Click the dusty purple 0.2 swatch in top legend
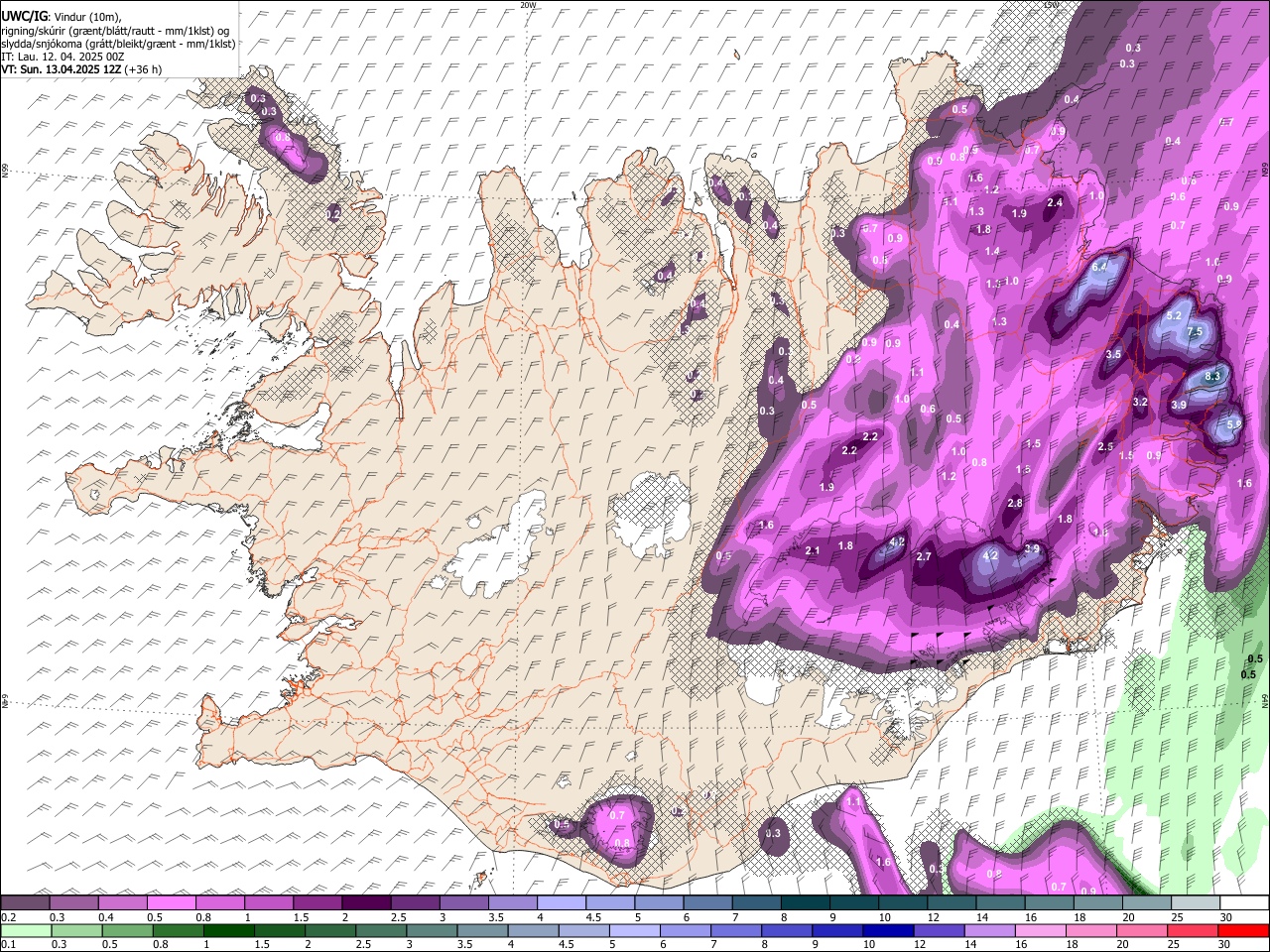The image size is (1270, 952). coord(26,903)
